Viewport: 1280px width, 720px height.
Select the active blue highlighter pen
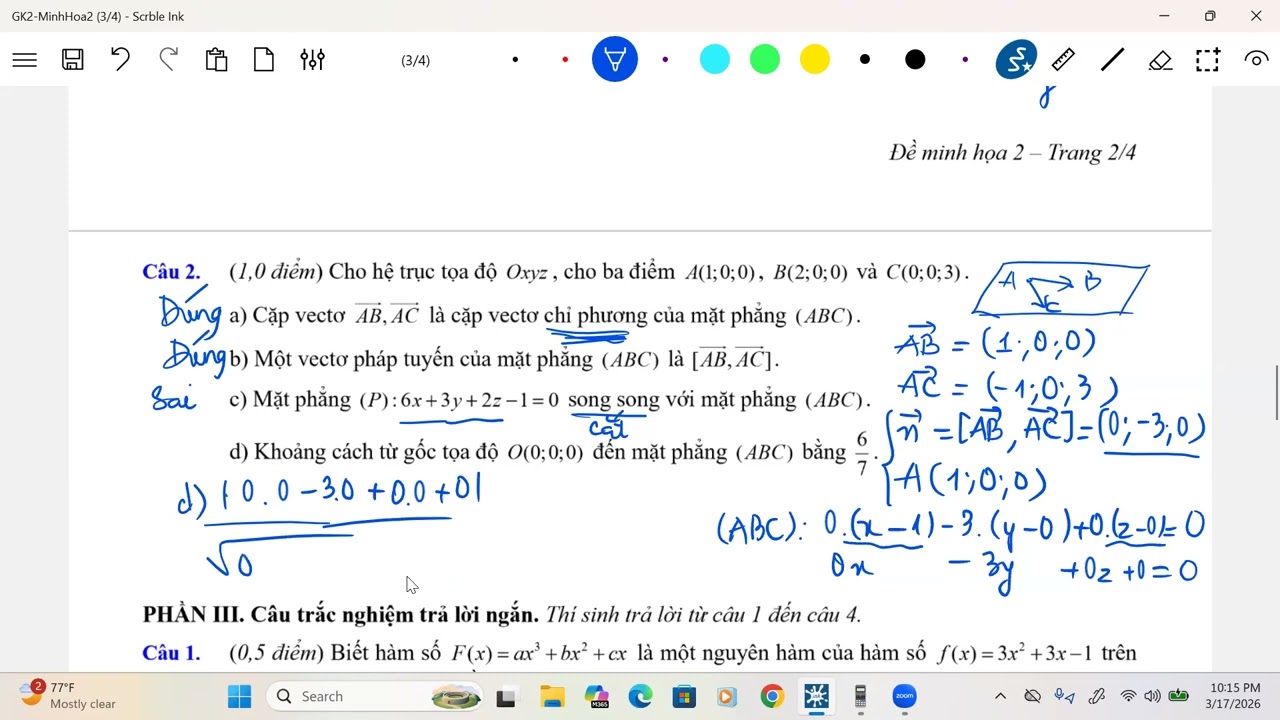tap(615, 60)
